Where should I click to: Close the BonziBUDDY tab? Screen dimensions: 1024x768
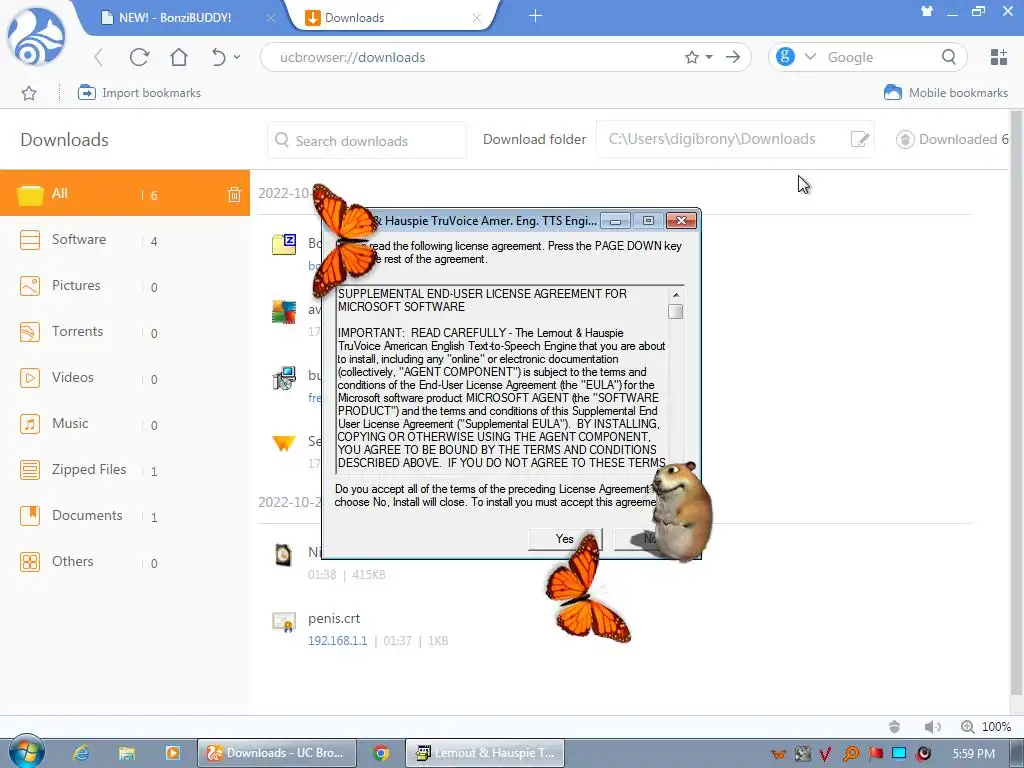tap(271, 18)
